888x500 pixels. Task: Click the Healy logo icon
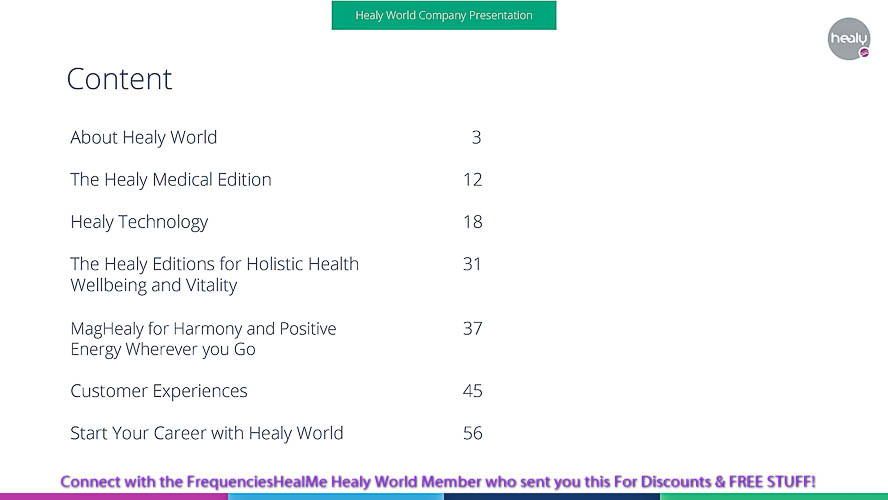[848, 39]
